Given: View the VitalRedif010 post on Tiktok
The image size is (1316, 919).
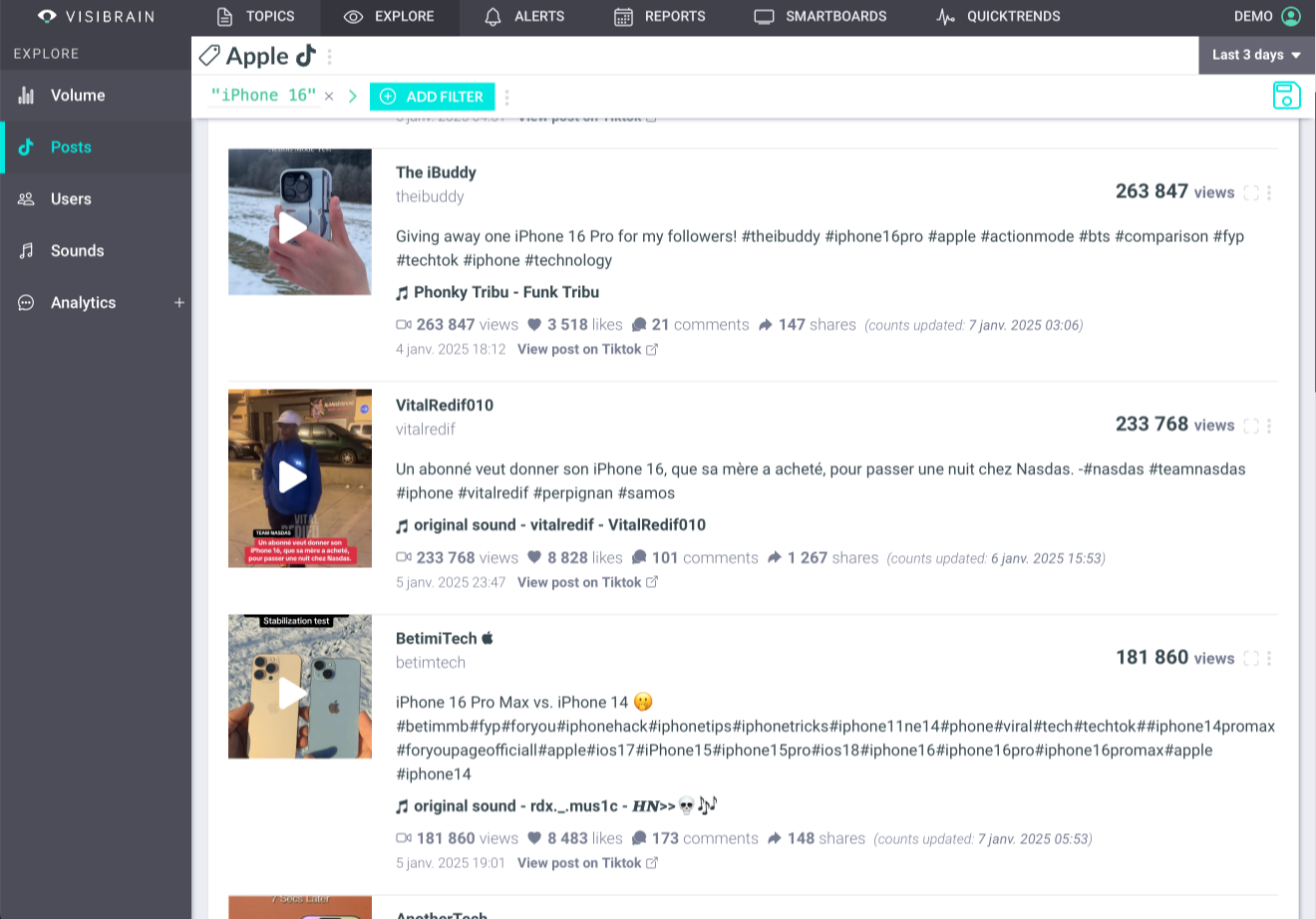Looking at the screenshot, I should (x=587, y=582).
